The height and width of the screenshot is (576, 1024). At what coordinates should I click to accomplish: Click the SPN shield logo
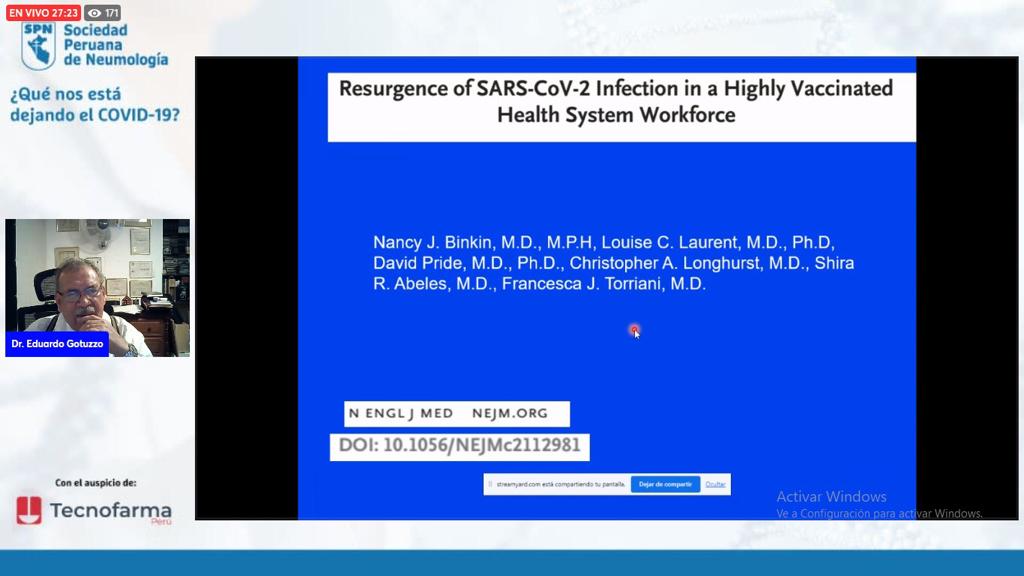coord(38,45)
